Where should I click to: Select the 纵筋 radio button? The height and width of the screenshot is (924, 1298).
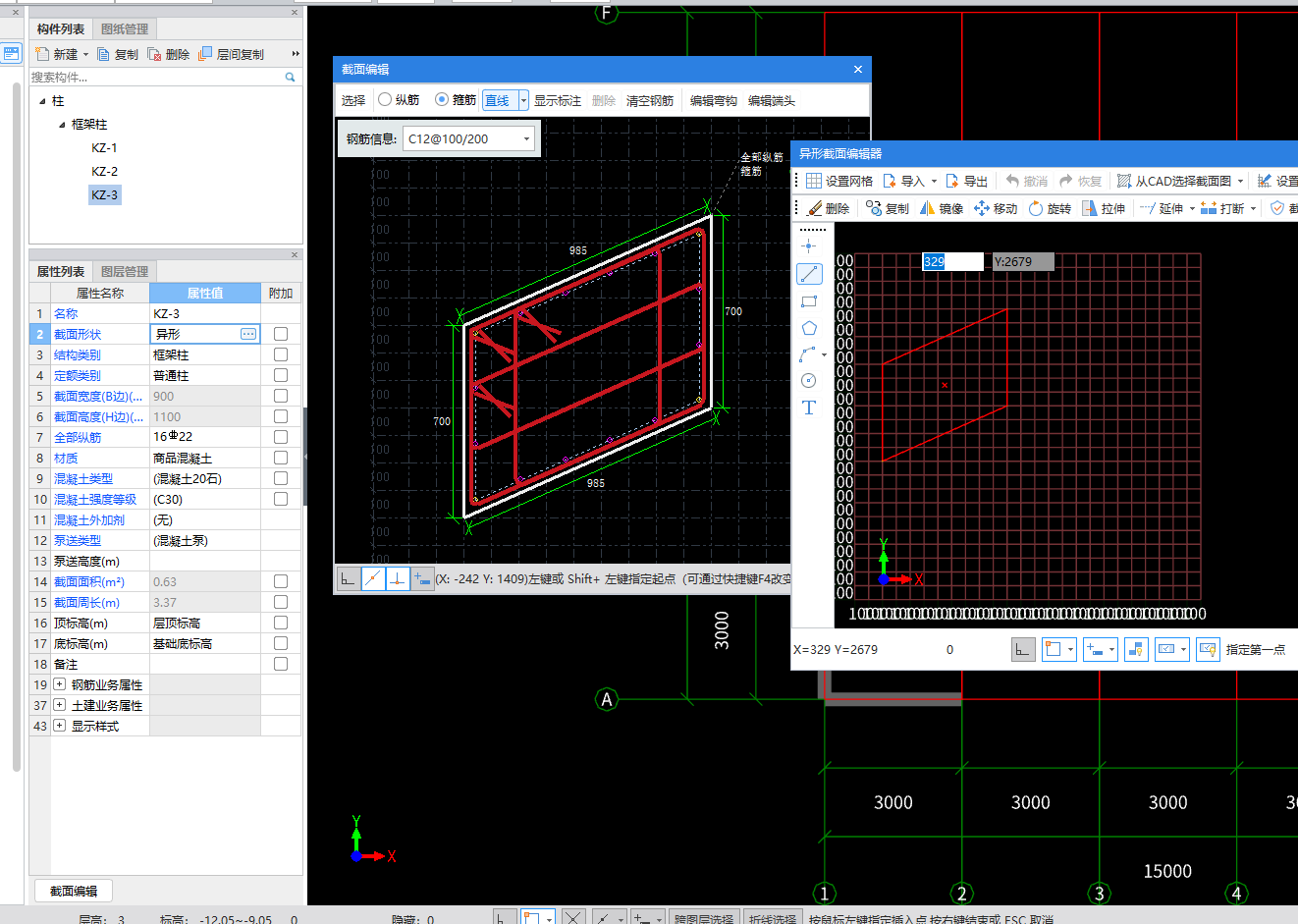tap(385, 99)
